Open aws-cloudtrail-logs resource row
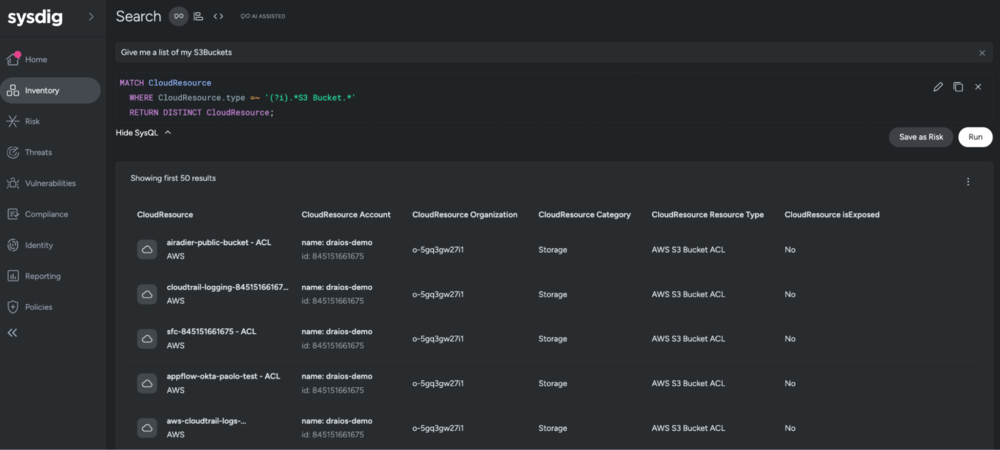Viewport: 1000px width, 450px height. pos(206,421)
